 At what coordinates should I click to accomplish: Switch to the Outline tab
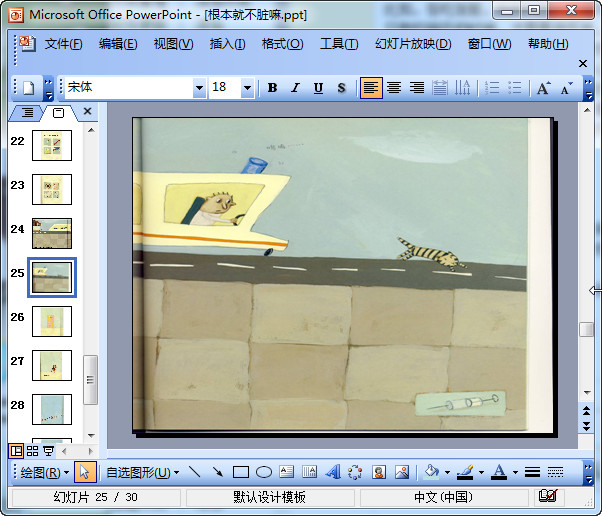27,112
